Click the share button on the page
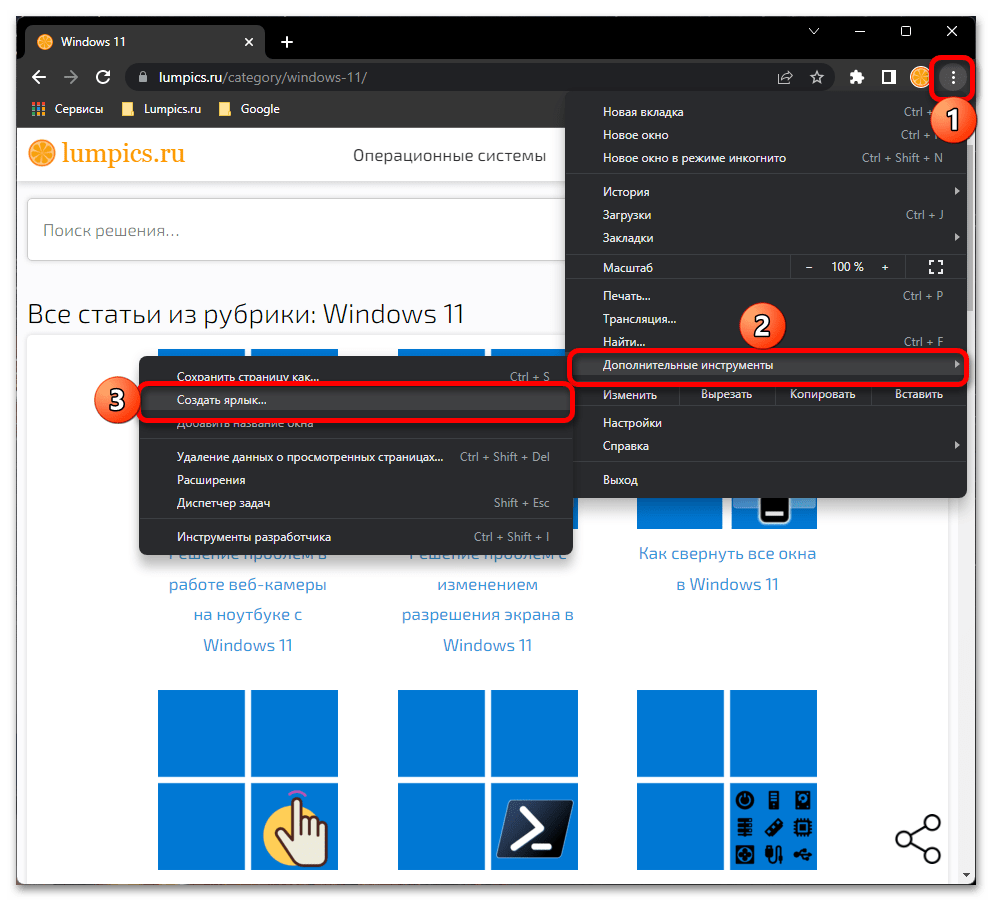 (x=918, y=839)
